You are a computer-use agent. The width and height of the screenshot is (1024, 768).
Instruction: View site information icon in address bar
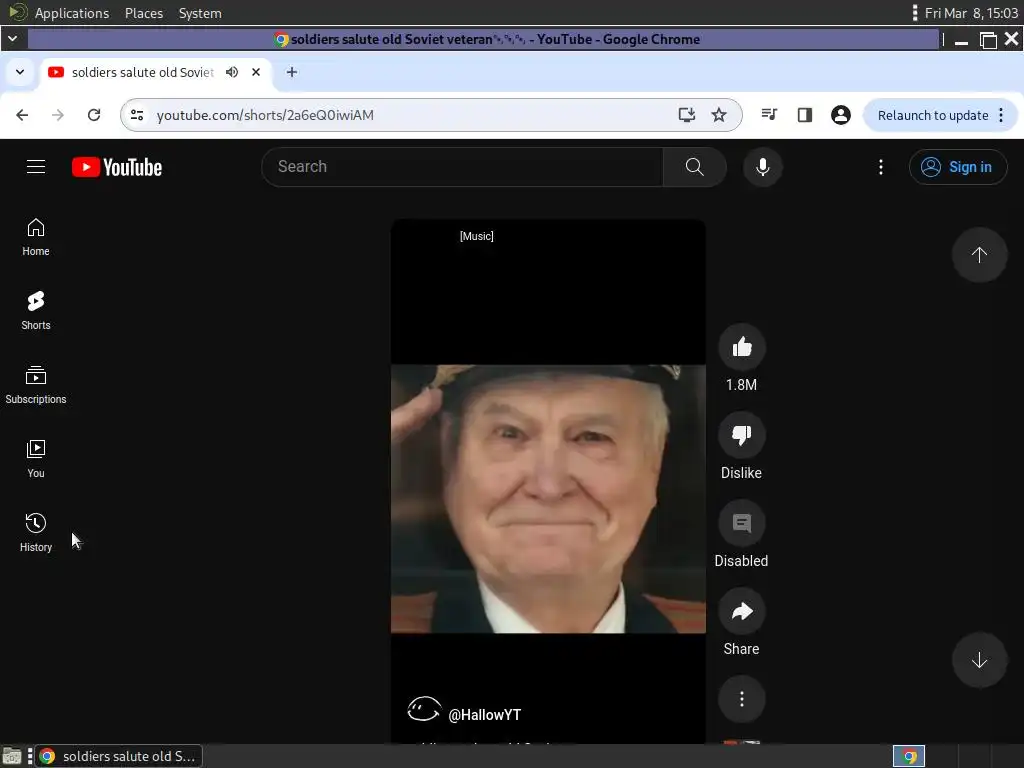[x=137, y=115]
